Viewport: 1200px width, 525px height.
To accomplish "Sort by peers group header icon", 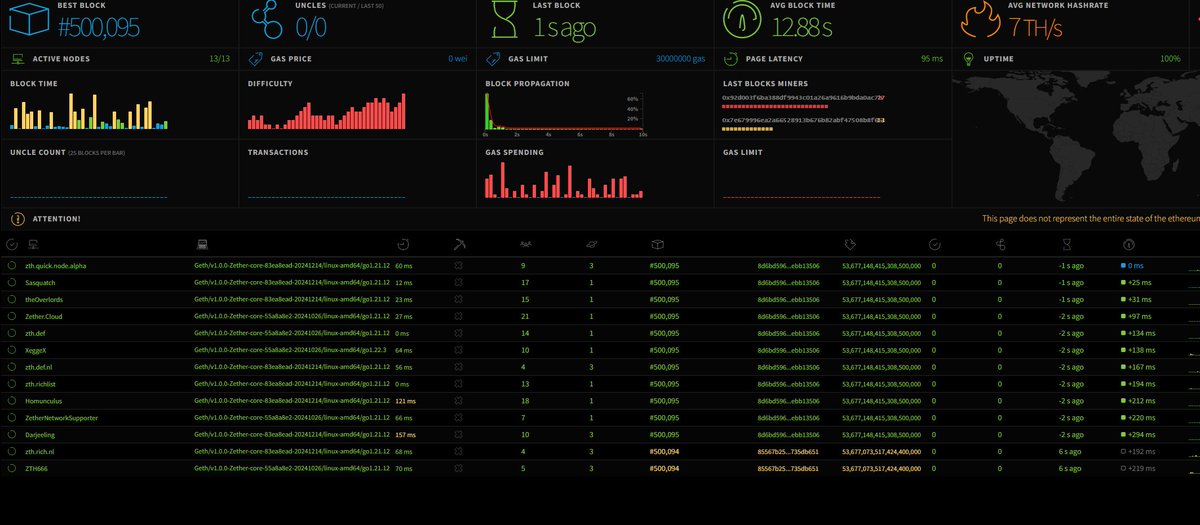I will [526, 243].
